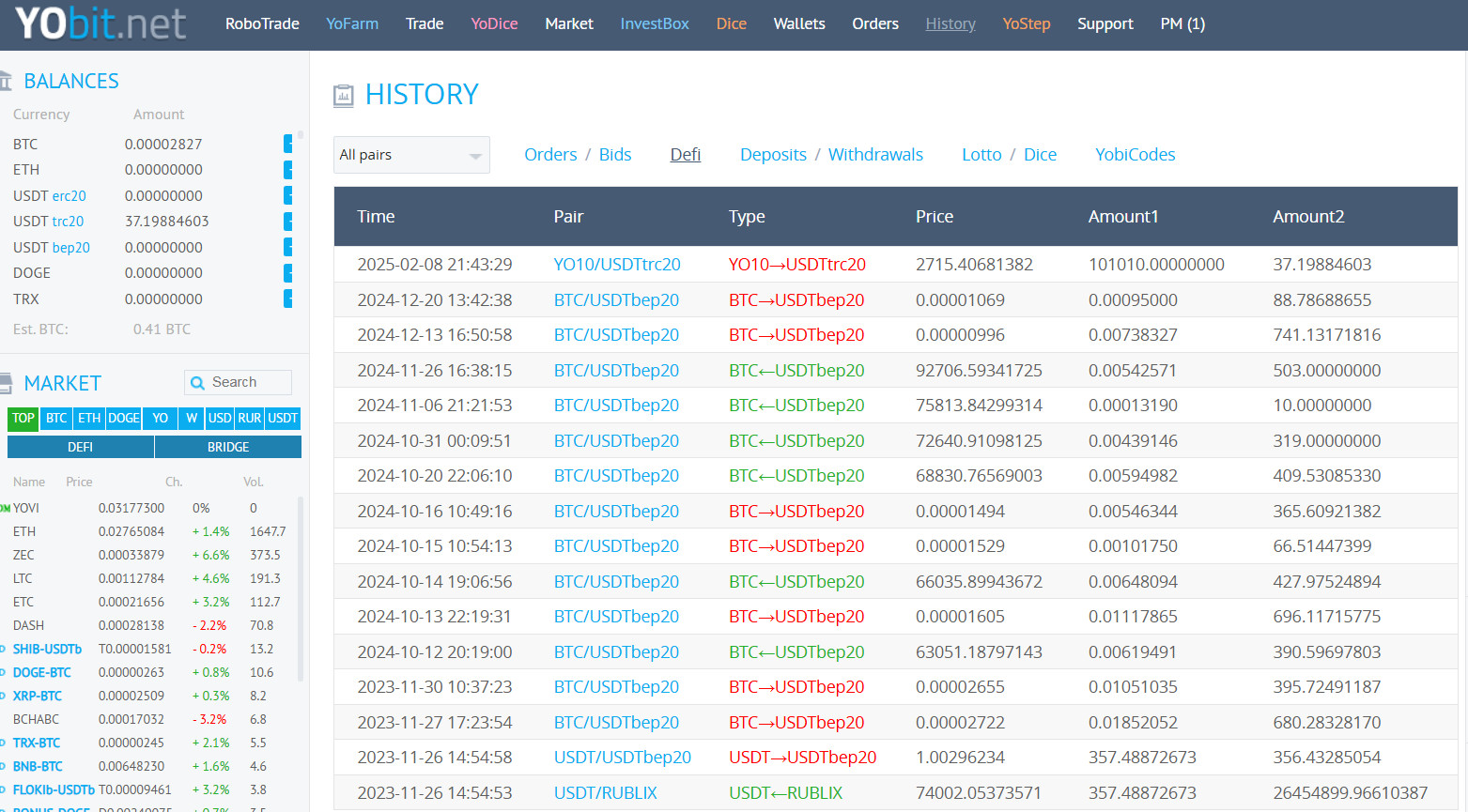Screen dimensions: 1468x812
Task: Open YoStep in the top navigation
Action: pos(1027,23)
